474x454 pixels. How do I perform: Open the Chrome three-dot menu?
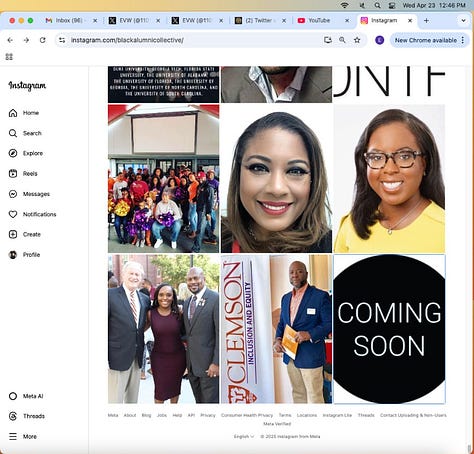(463, 40)
